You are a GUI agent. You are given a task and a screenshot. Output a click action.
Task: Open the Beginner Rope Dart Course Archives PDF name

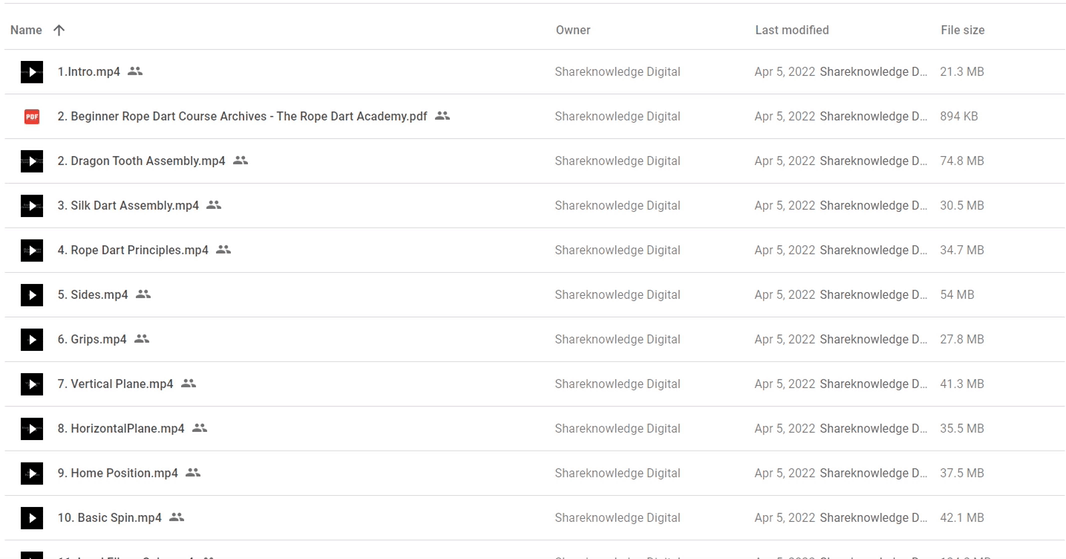point(242,116)
